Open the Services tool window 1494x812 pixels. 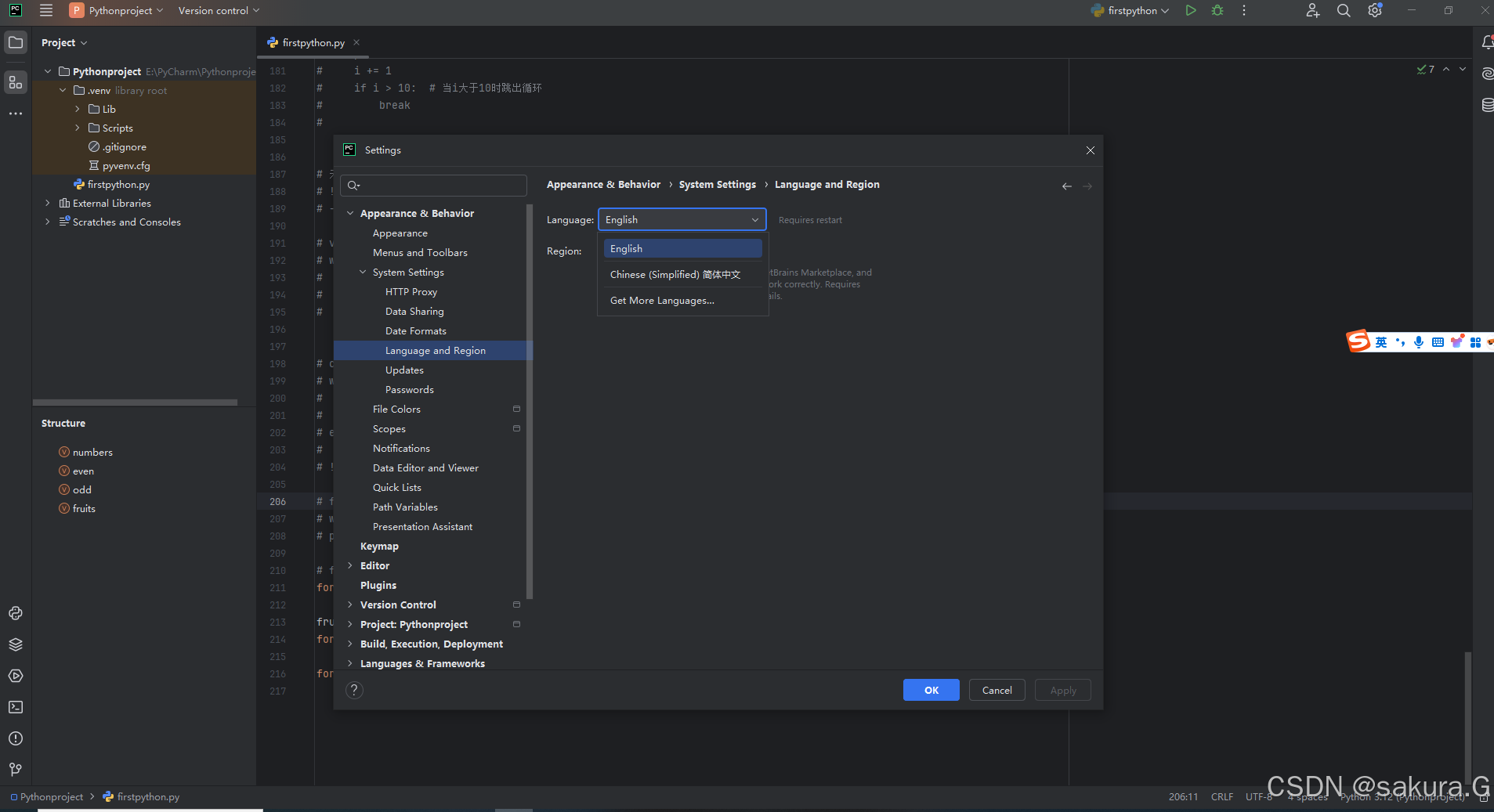tap(16, 676)
